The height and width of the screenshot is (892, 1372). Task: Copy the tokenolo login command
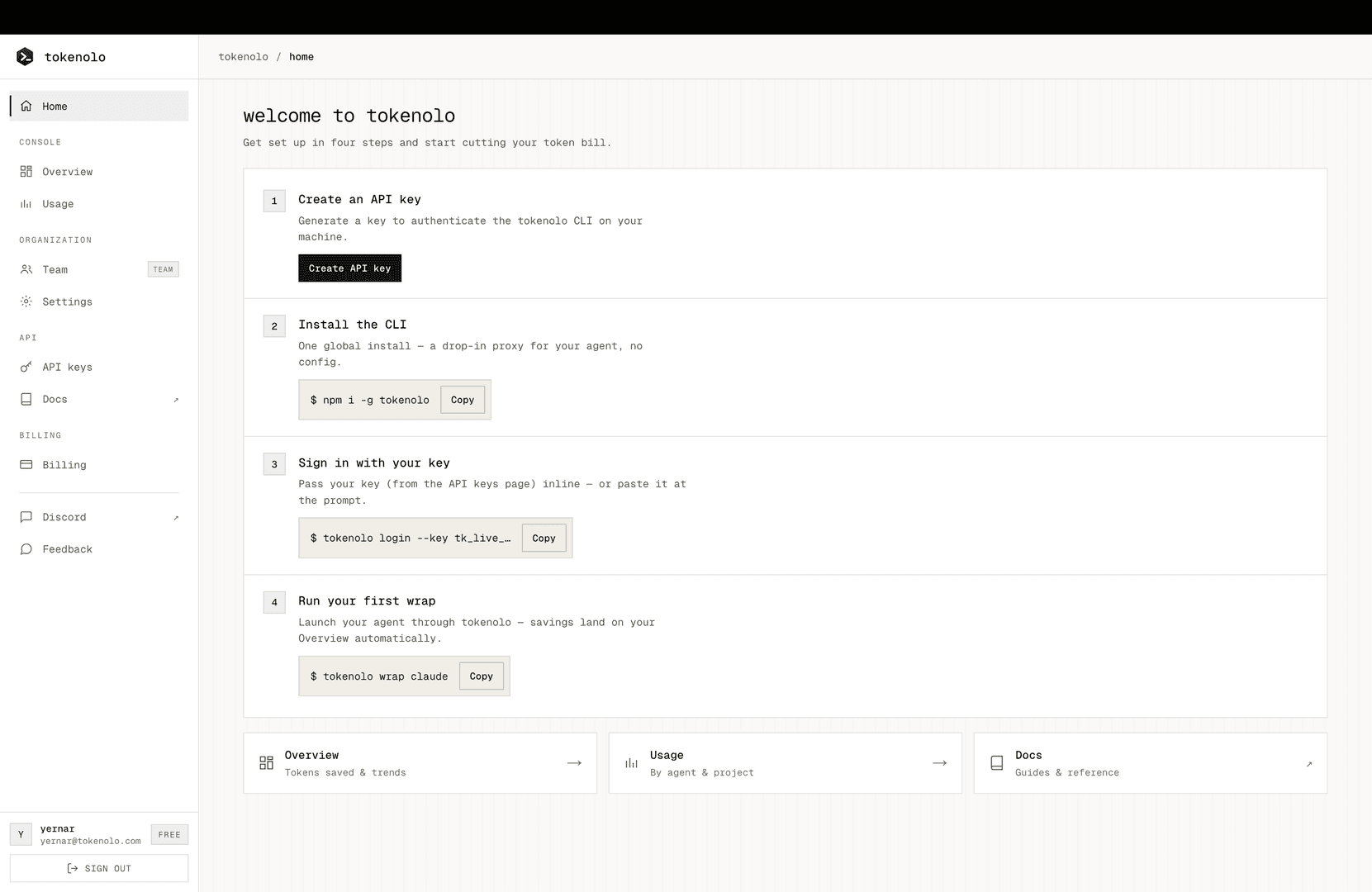coord(544,538)
